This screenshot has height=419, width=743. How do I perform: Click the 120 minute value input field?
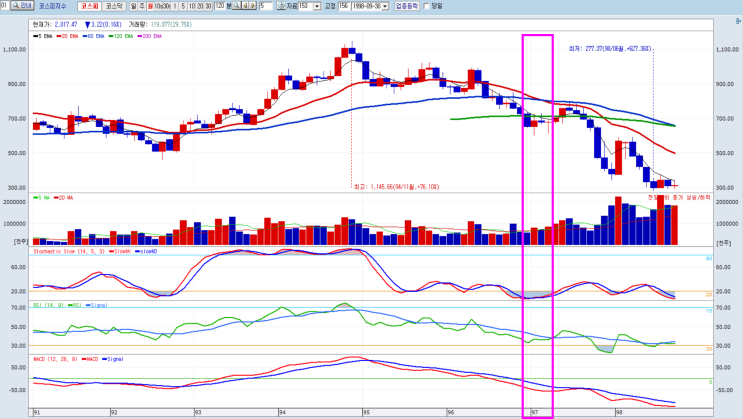coord(219,6)
